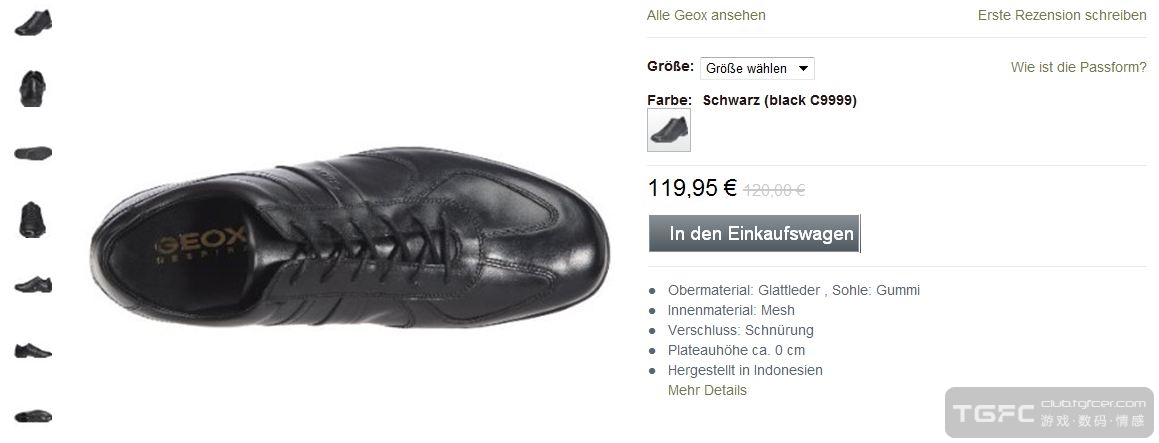Click the 119,95 € price text
The height and width of the screenshot is (443, 1159).
click(692, 188)
